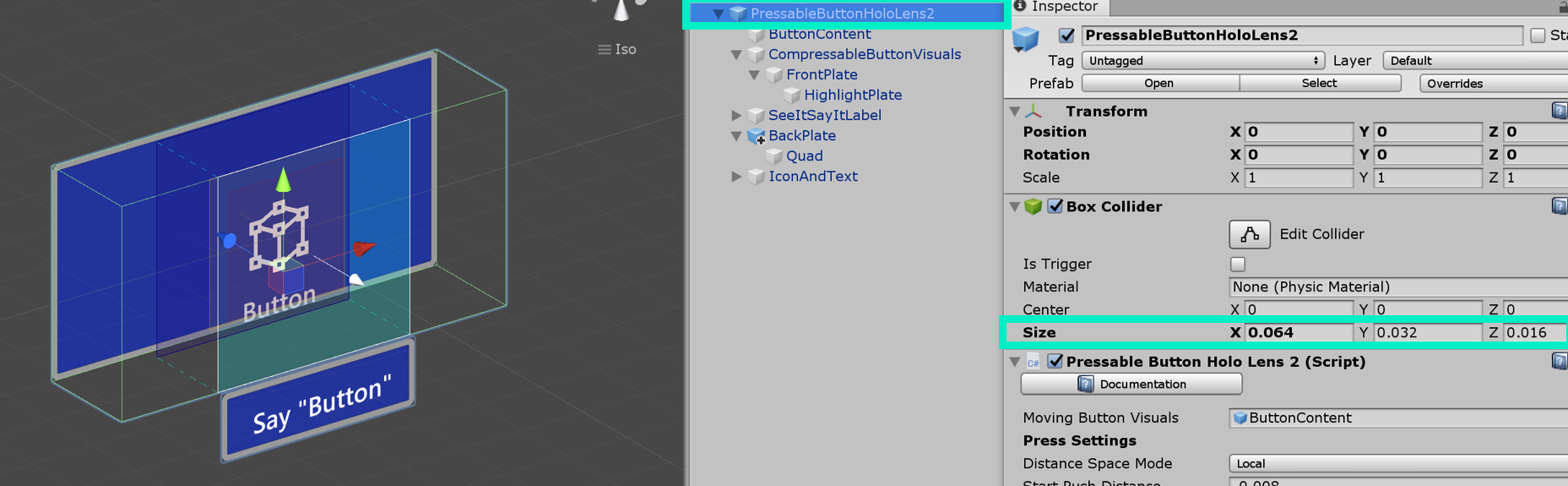1568x486 pixels.
Task: Collapse Pressable Button Holo Lens 2 script foldout
Action: [1015, 362]
